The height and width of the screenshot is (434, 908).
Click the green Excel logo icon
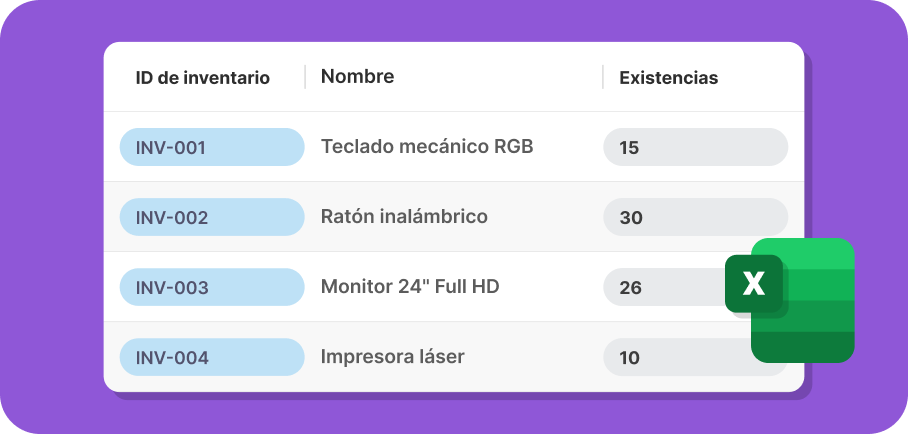(x=790, y=300)
